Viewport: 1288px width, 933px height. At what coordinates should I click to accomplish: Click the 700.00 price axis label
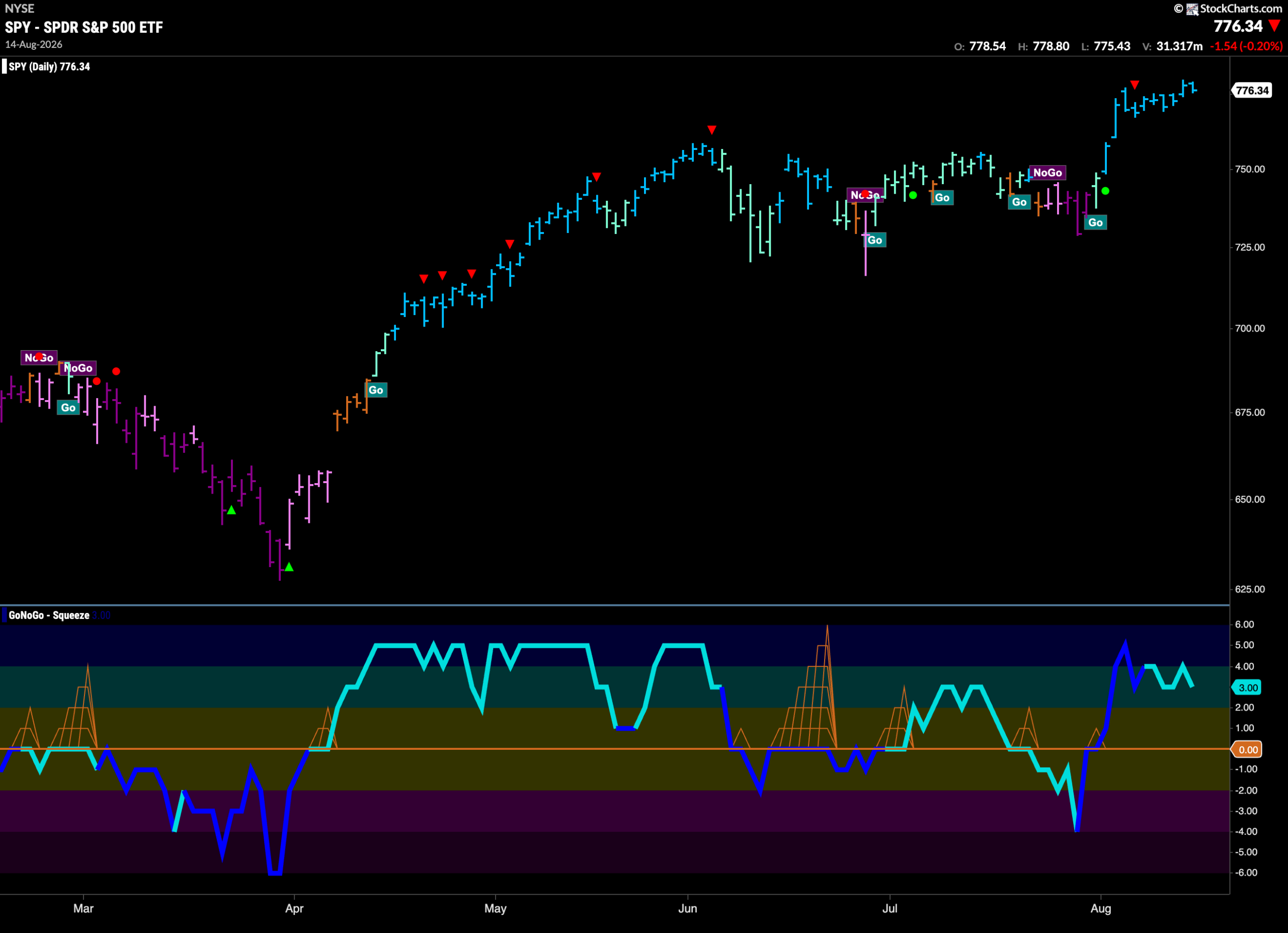[1250, 328]
